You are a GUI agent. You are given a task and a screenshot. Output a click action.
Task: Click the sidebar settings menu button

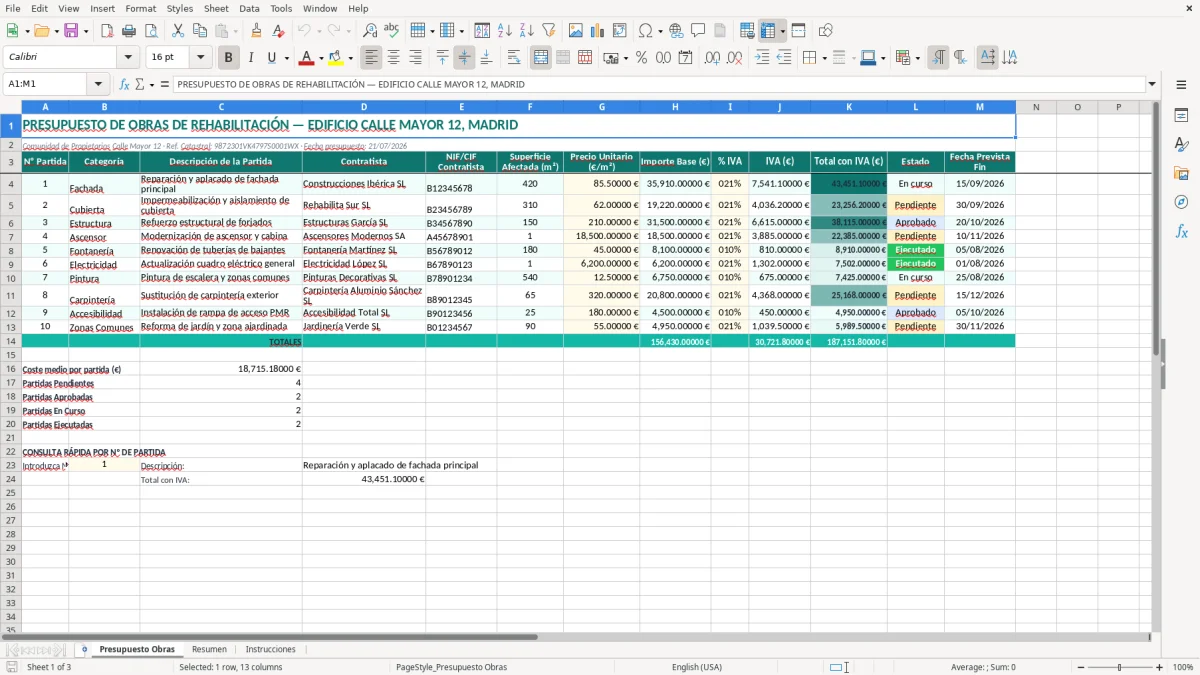[x=1181, y=87]
